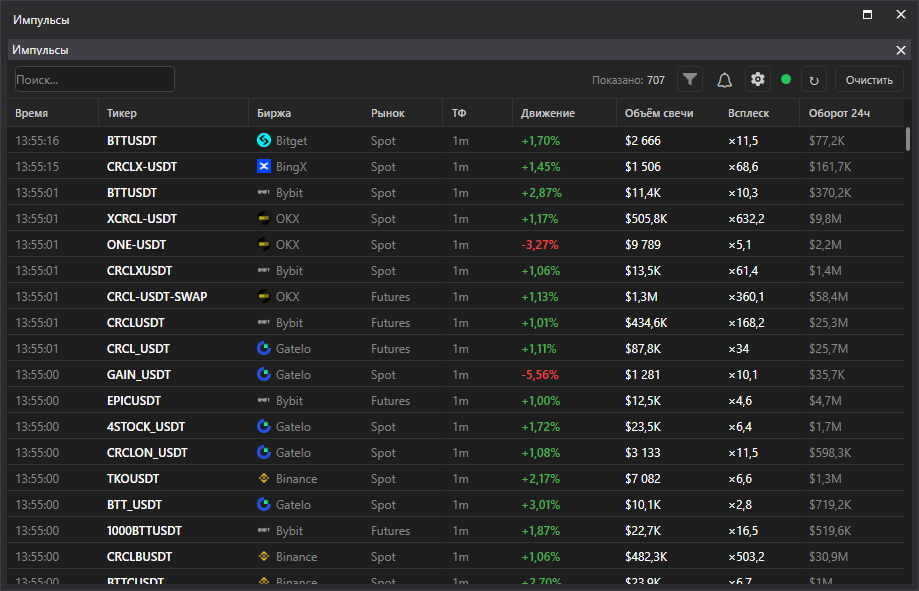Select the XCRCL-USDT ticker cell
The width and height of the screenshot is (919, 591).
coord(142,219)
